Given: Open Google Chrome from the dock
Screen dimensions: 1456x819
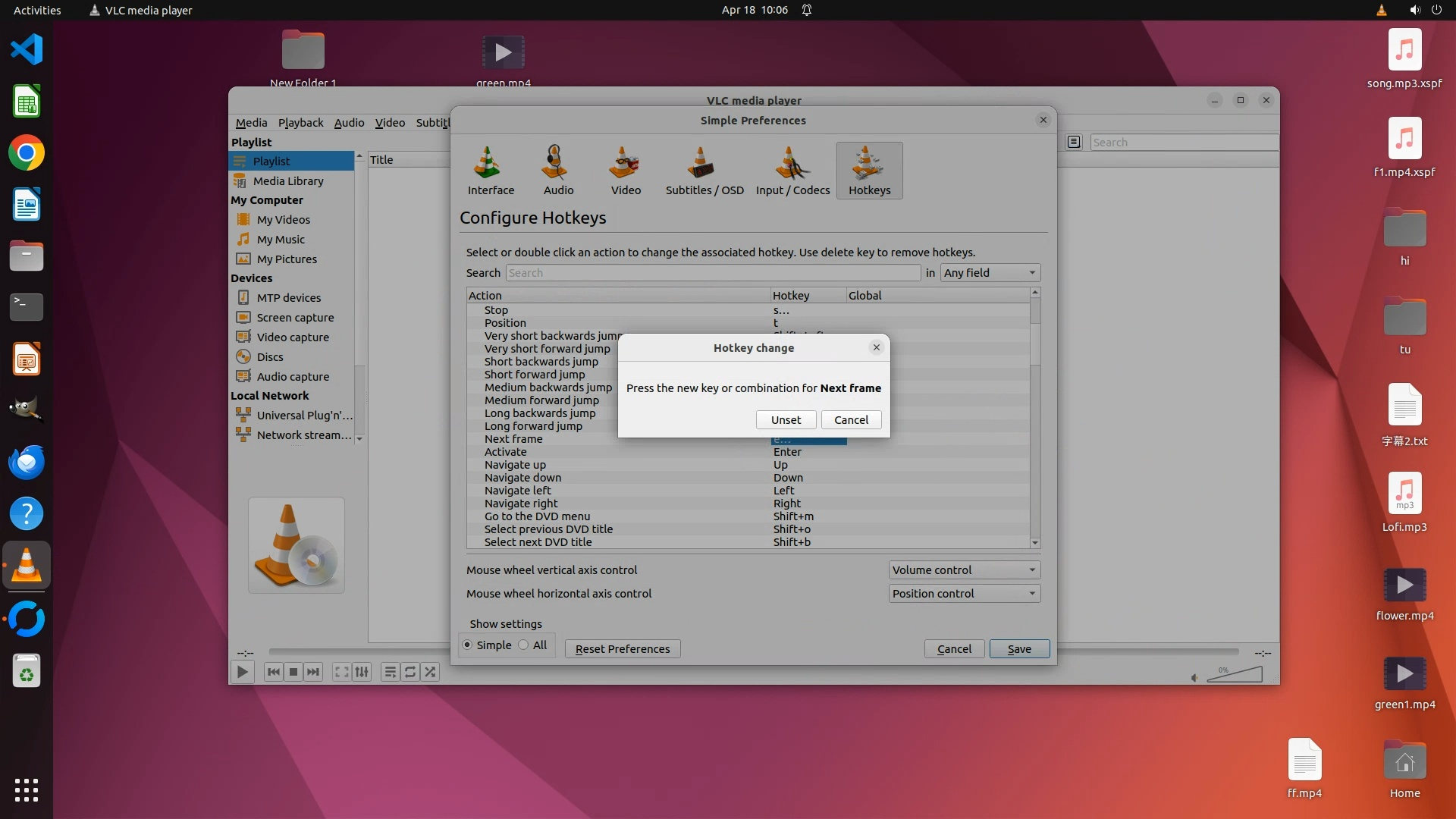Looking at the screenshot, I should tap(27, 153).
